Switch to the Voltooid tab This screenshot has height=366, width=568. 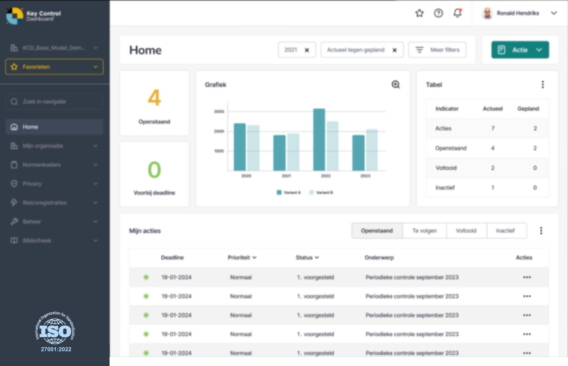tap(466, 231)
